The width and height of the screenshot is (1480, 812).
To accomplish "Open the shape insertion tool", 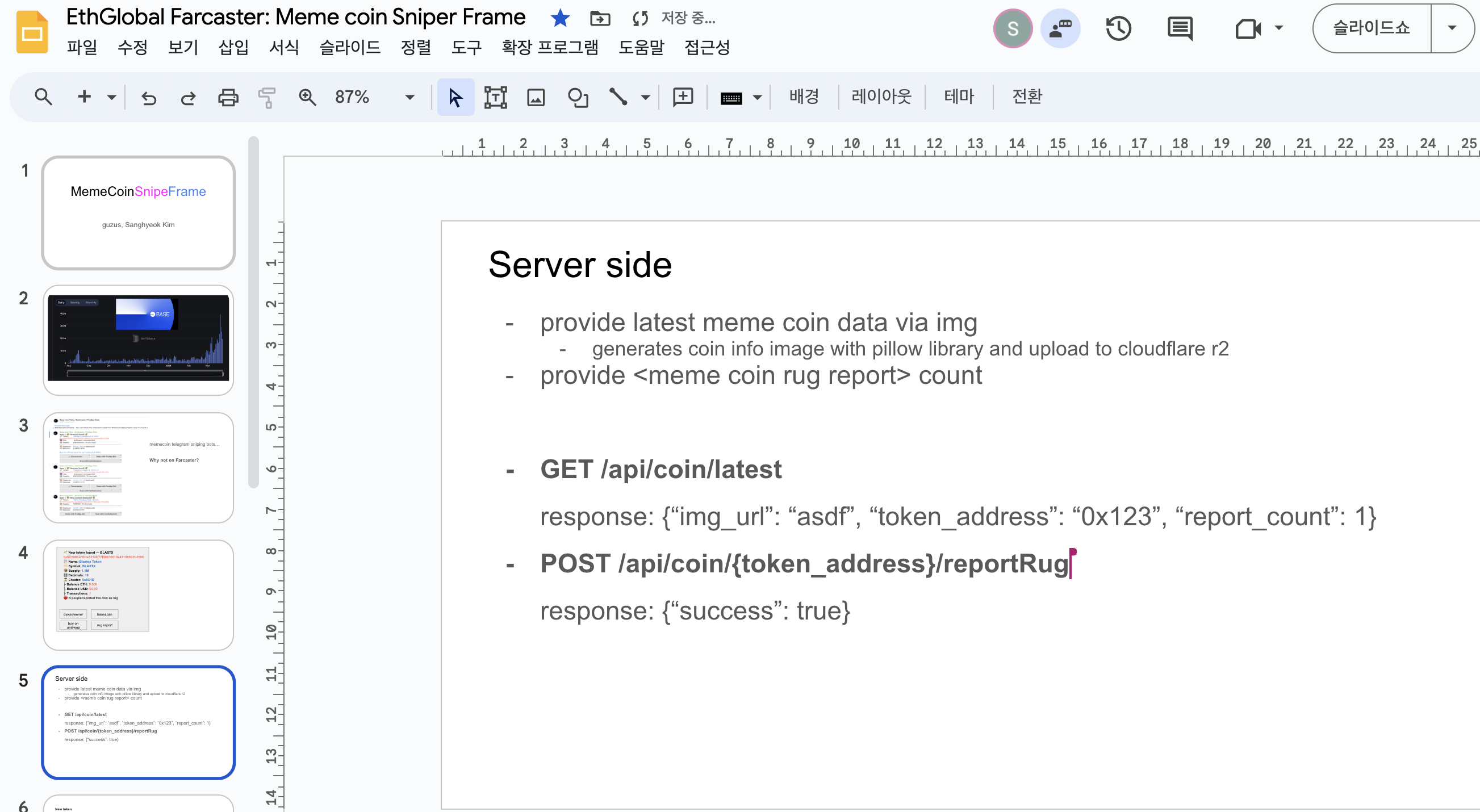I will [578, 97].
